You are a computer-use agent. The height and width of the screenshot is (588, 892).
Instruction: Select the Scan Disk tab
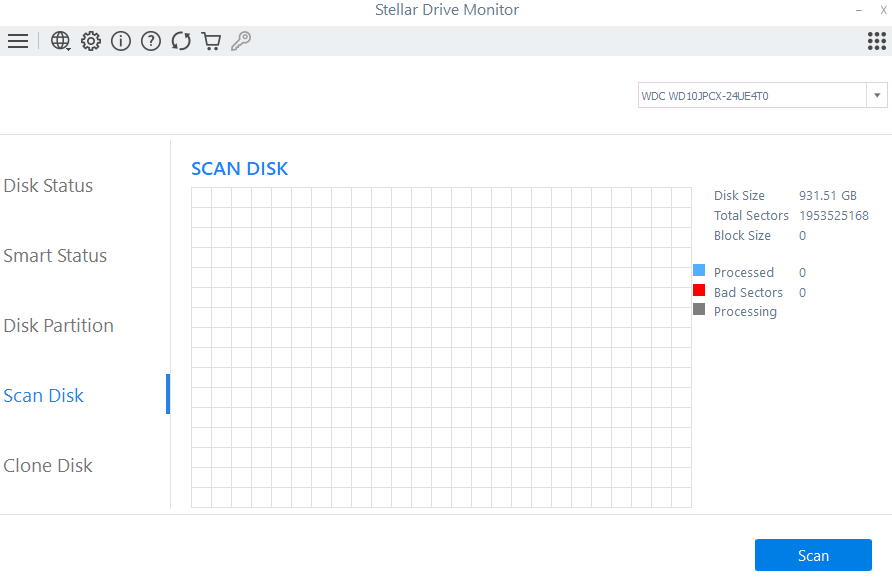click(44, 395)
